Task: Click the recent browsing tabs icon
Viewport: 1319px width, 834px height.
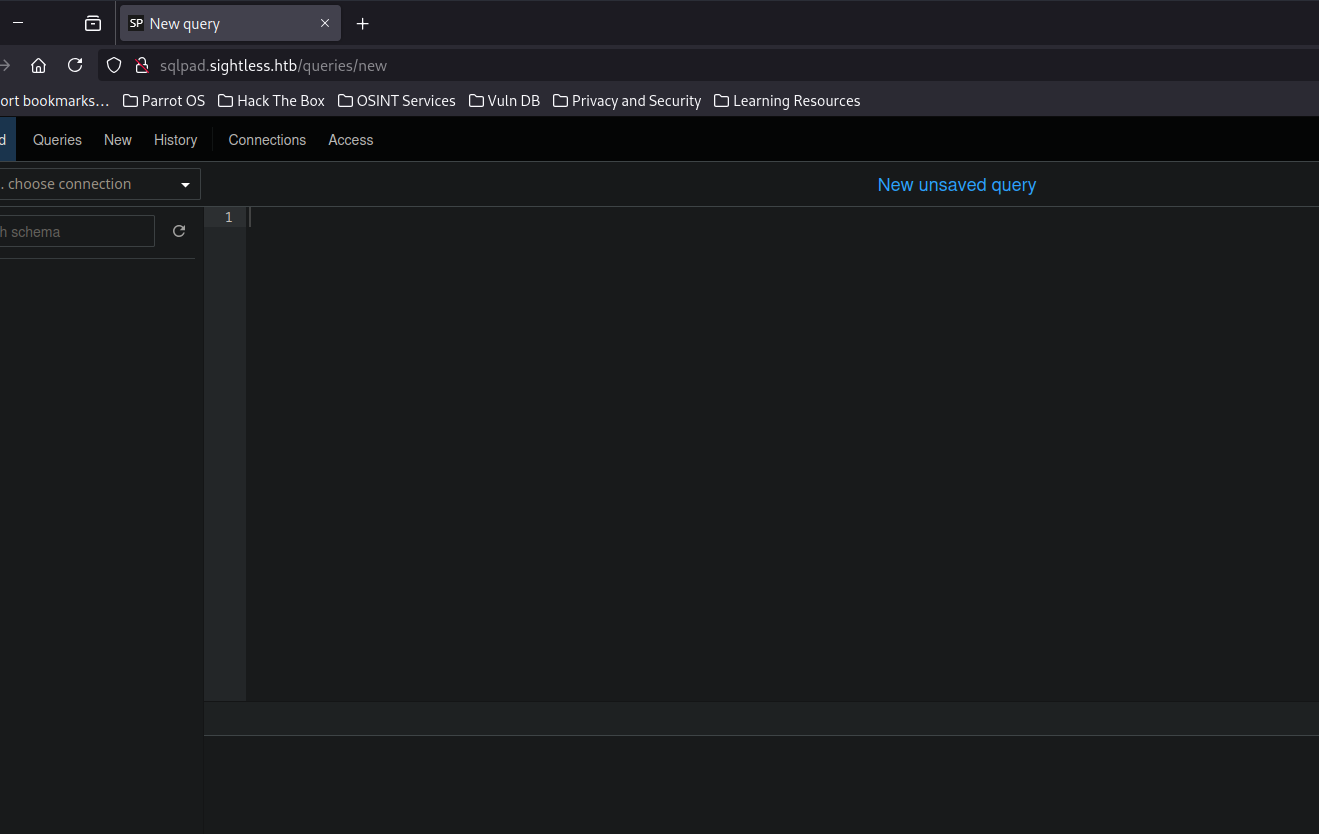Action: [93, 23]
